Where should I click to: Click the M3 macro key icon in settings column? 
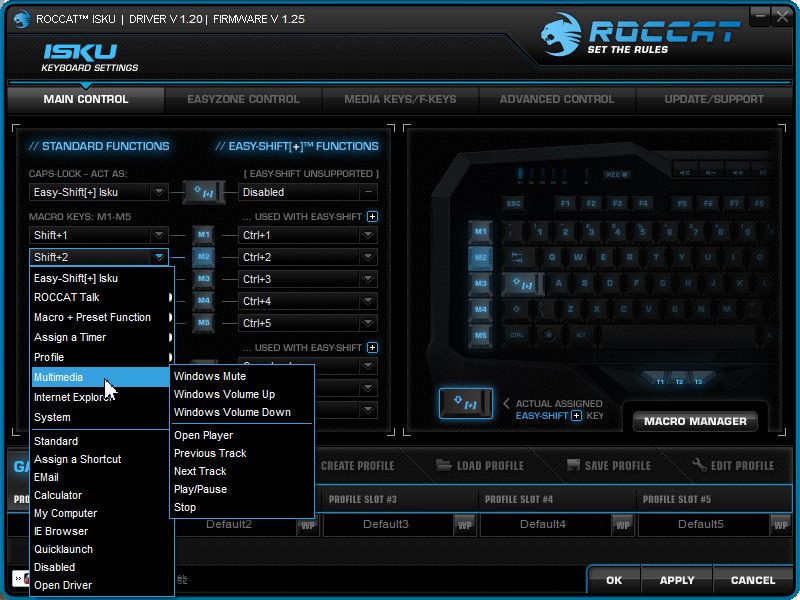204,279
